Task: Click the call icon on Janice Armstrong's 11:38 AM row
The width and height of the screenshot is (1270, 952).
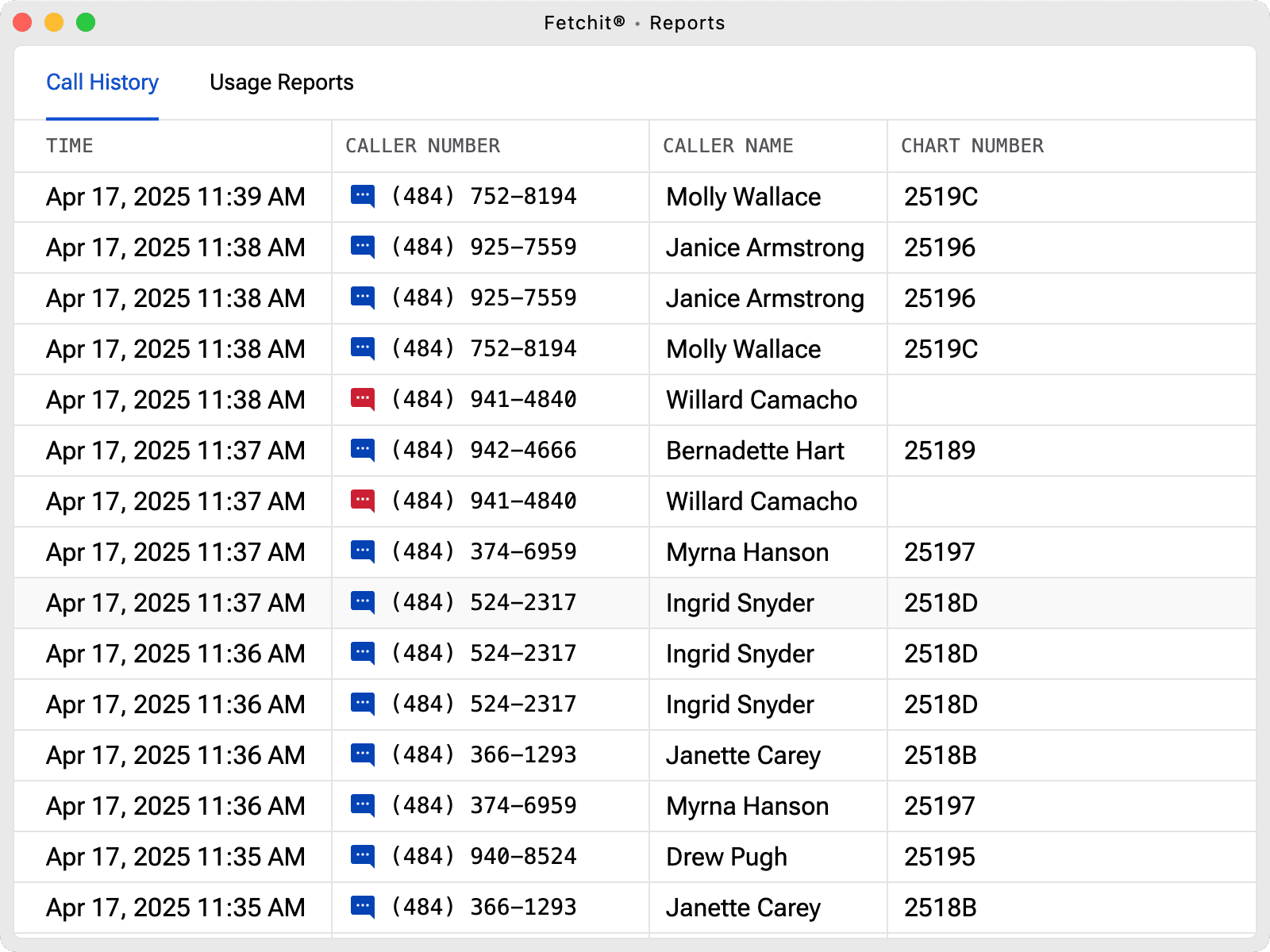Action: point(363,248)
